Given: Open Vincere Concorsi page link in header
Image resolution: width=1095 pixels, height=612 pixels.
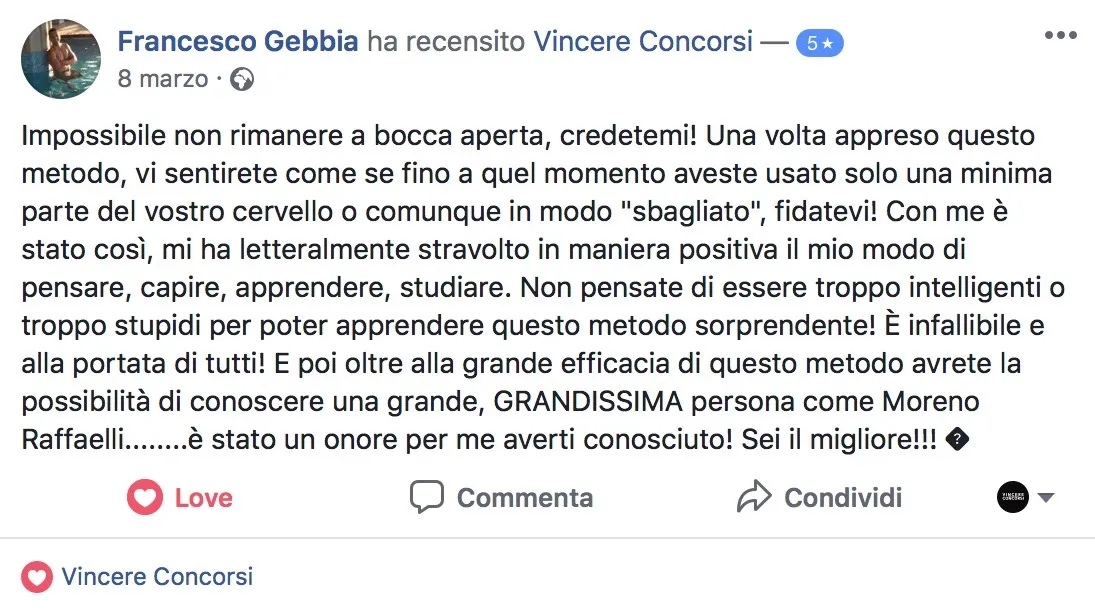Looking at the screenshot, I should click(643, 41).
